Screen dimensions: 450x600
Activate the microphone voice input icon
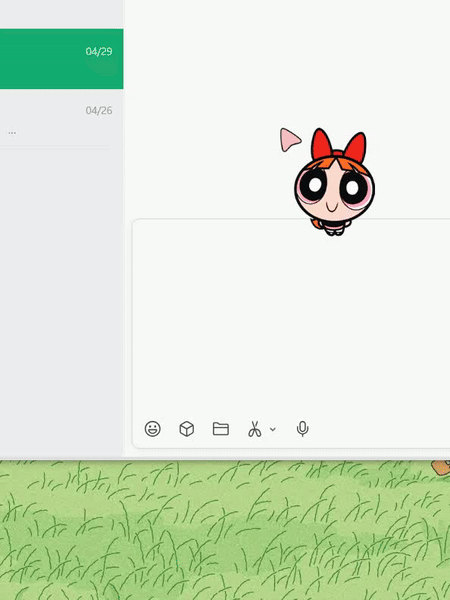302,429
